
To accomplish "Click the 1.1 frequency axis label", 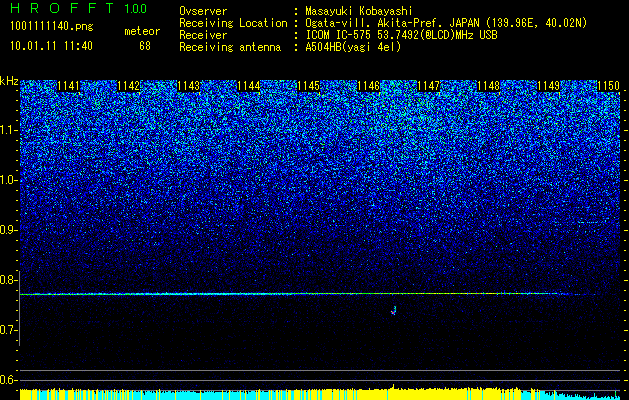I will tap(9, 130).
